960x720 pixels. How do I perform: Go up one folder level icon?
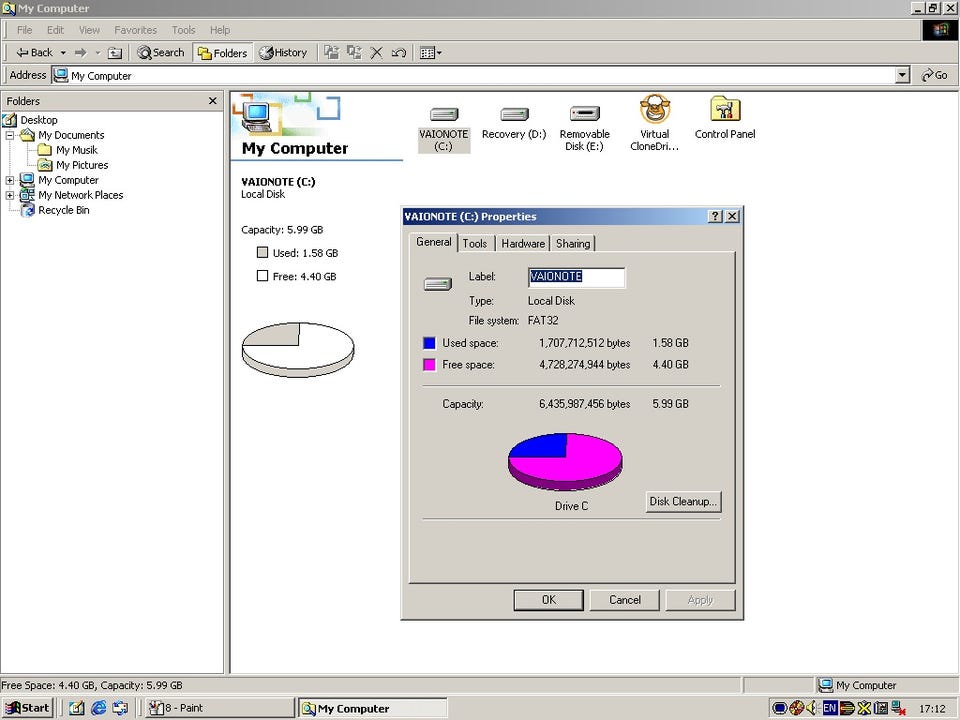115,53
